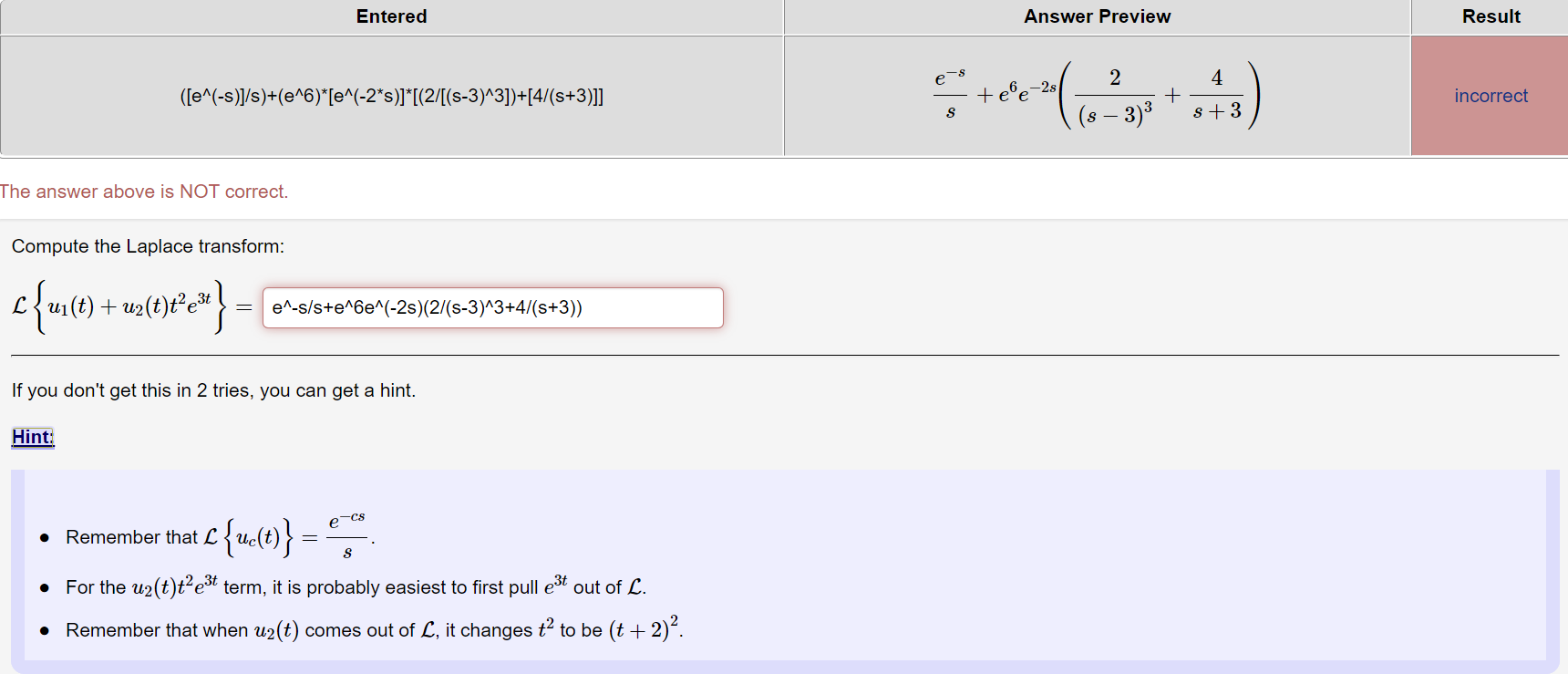Viewport: 1568px width, 674px height.
Task: Click the two tries hint notice text
Action: point(213,390)
